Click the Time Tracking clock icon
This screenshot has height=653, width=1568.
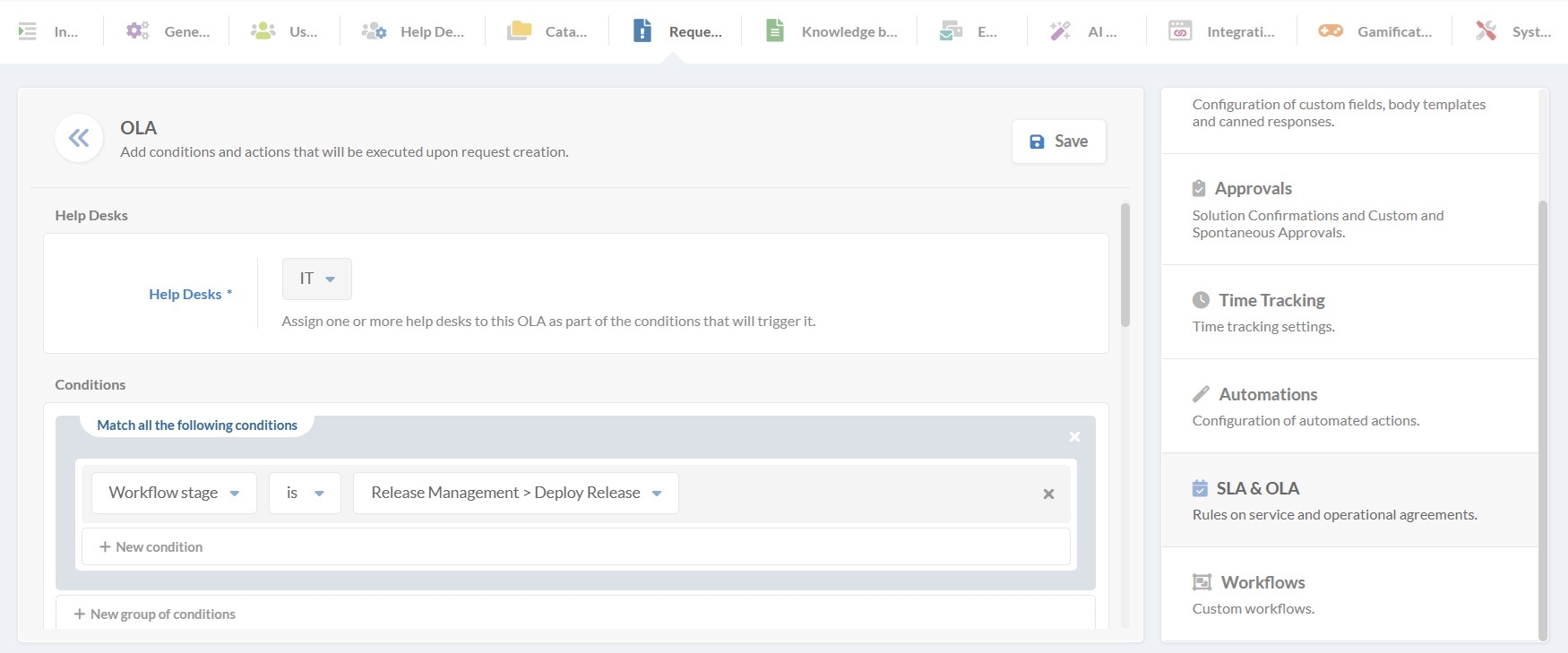point(1201,300)
